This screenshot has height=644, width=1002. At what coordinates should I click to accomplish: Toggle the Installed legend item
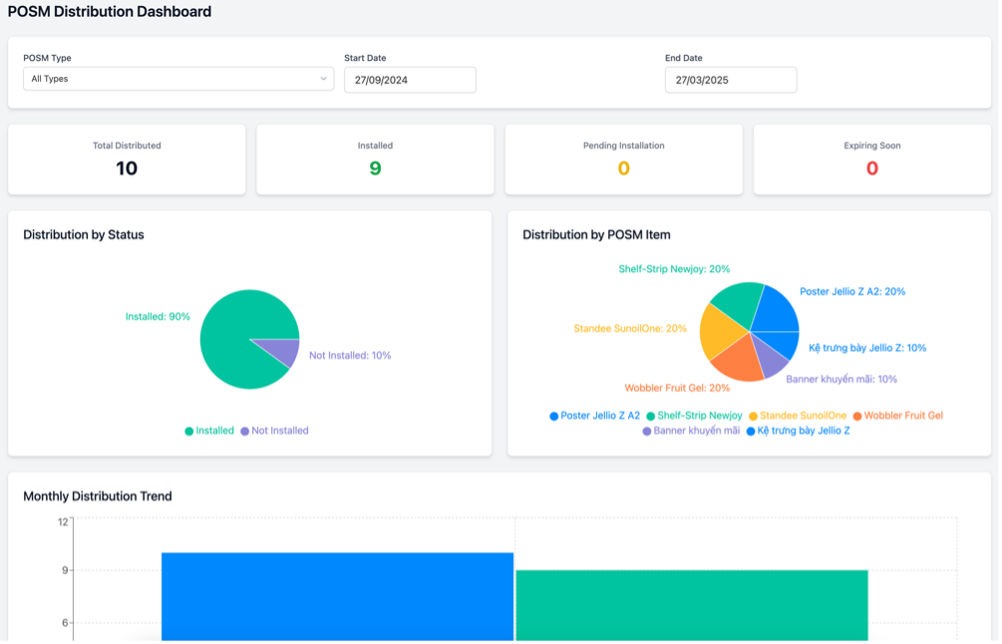point(209,431)
